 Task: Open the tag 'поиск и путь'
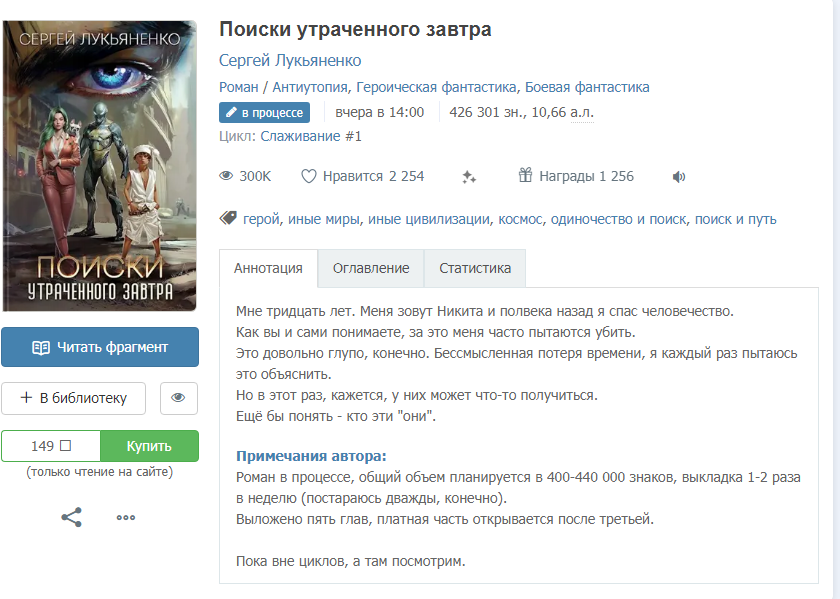pyautogui.click(x=736, y=219)
